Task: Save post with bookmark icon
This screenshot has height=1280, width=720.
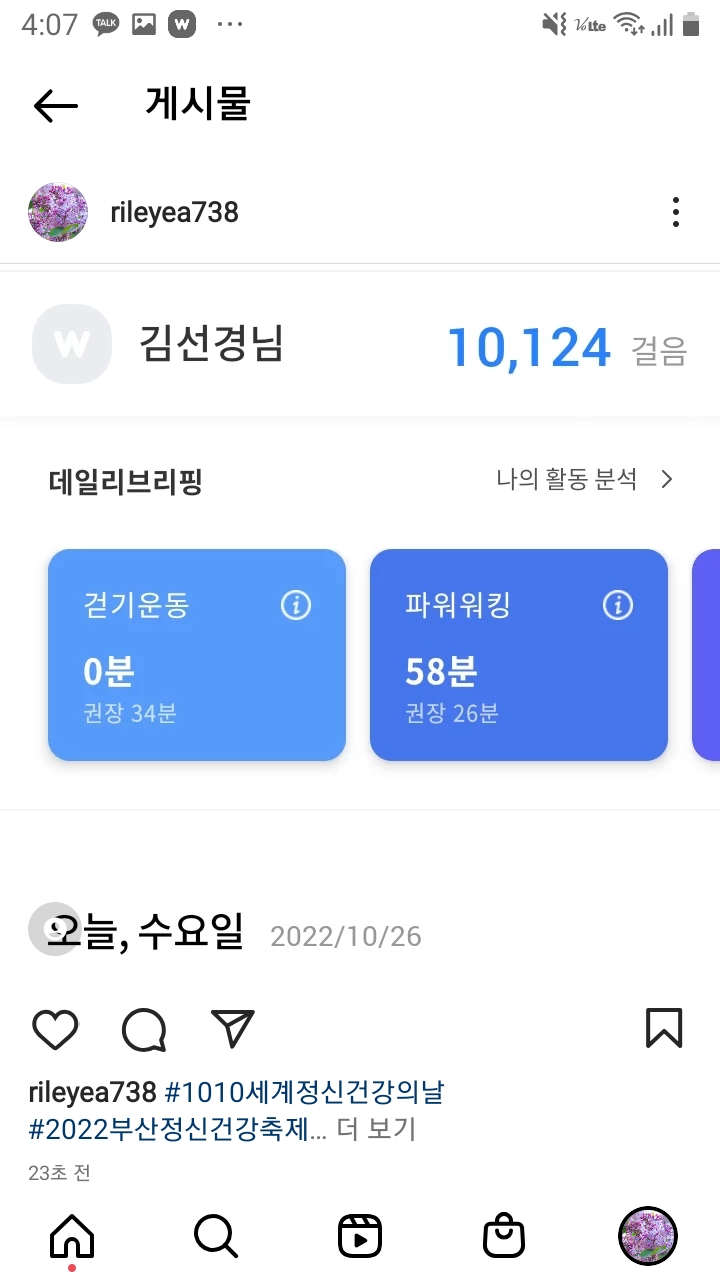Action: (x=664, y=1028)
